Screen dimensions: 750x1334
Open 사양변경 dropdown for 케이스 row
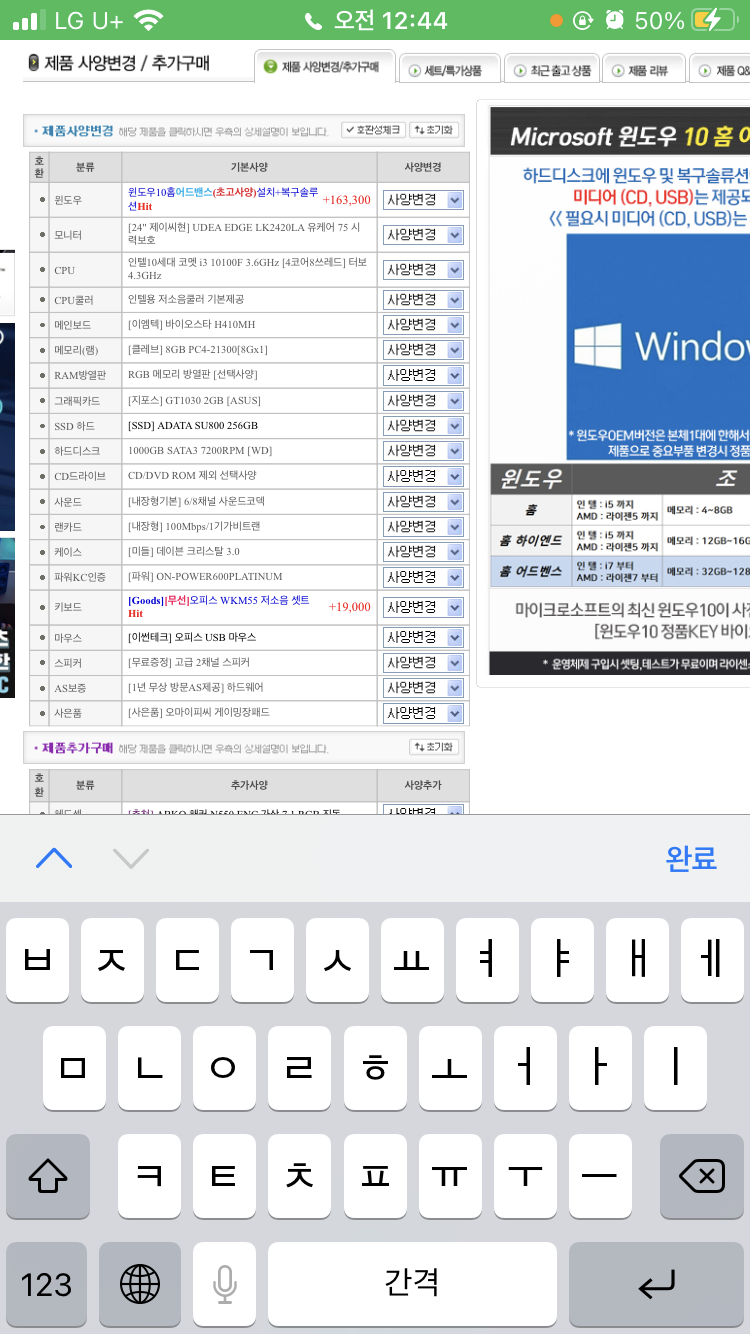pyautogui.click(x=423, y=552)
